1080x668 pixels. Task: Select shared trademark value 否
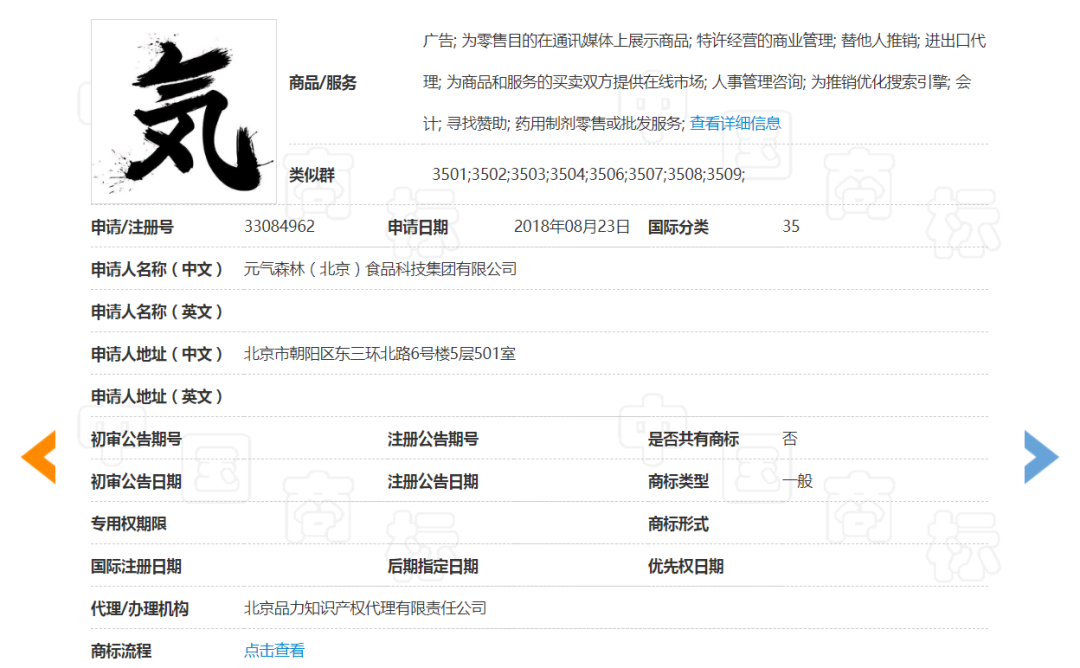click(x=789, y=439)
